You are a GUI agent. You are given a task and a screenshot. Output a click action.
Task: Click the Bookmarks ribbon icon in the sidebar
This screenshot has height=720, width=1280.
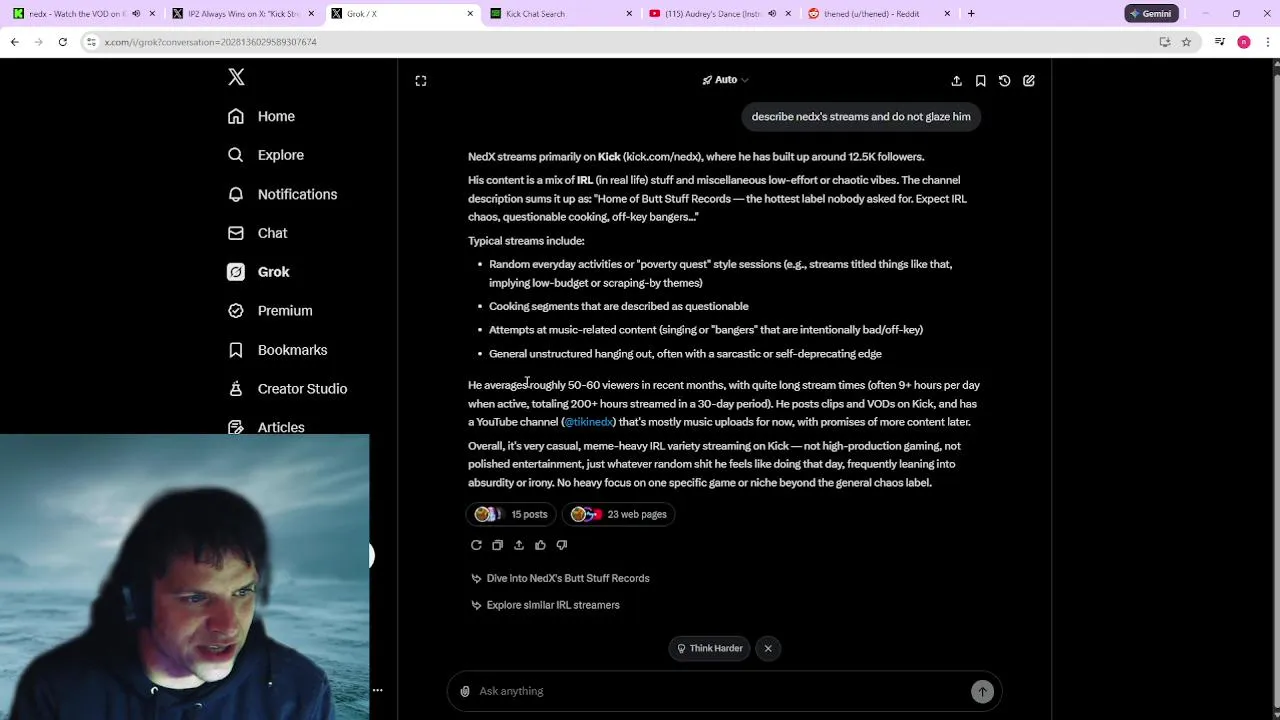pyautogui.click(x=236, y=350)
